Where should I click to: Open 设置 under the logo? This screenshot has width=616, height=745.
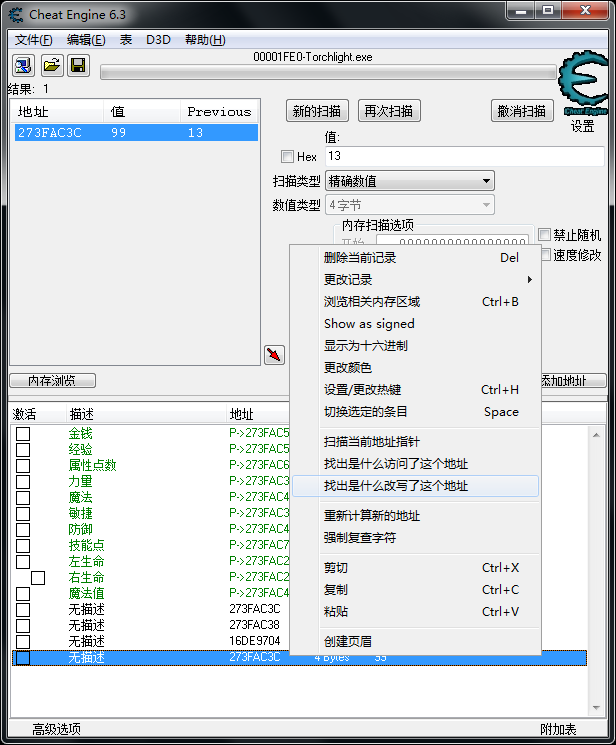tap(582, 126)
